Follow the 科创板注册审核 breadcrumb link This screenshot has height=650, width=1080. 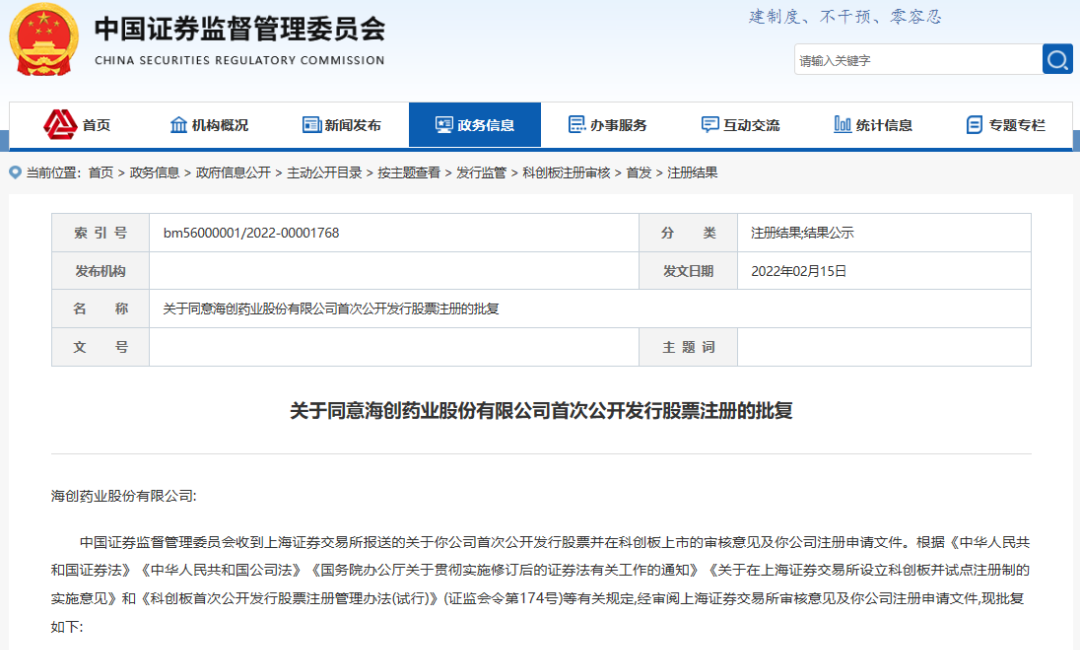(x=566, y=173)
